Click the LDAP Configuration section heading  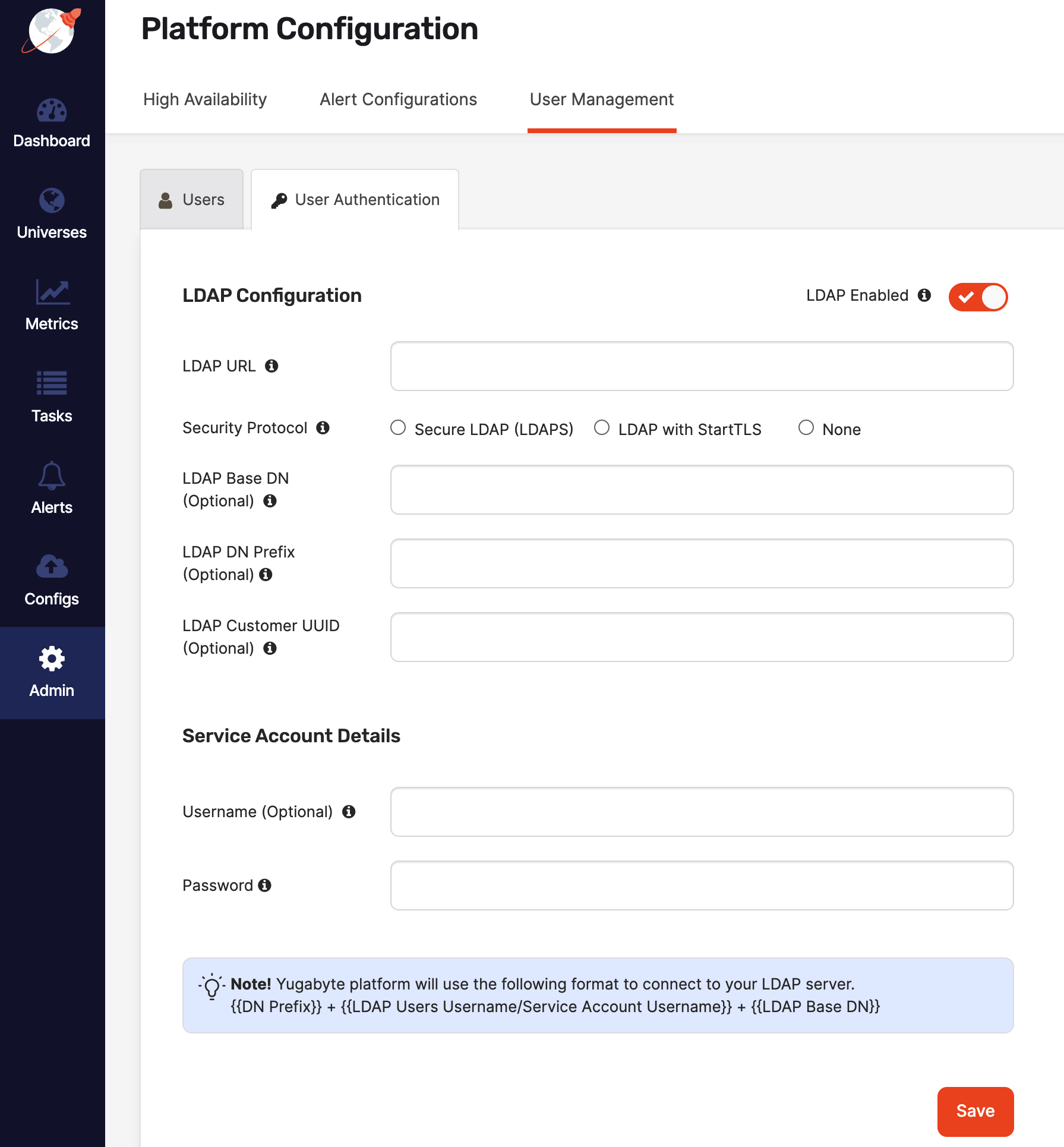(x=272, y=295)
